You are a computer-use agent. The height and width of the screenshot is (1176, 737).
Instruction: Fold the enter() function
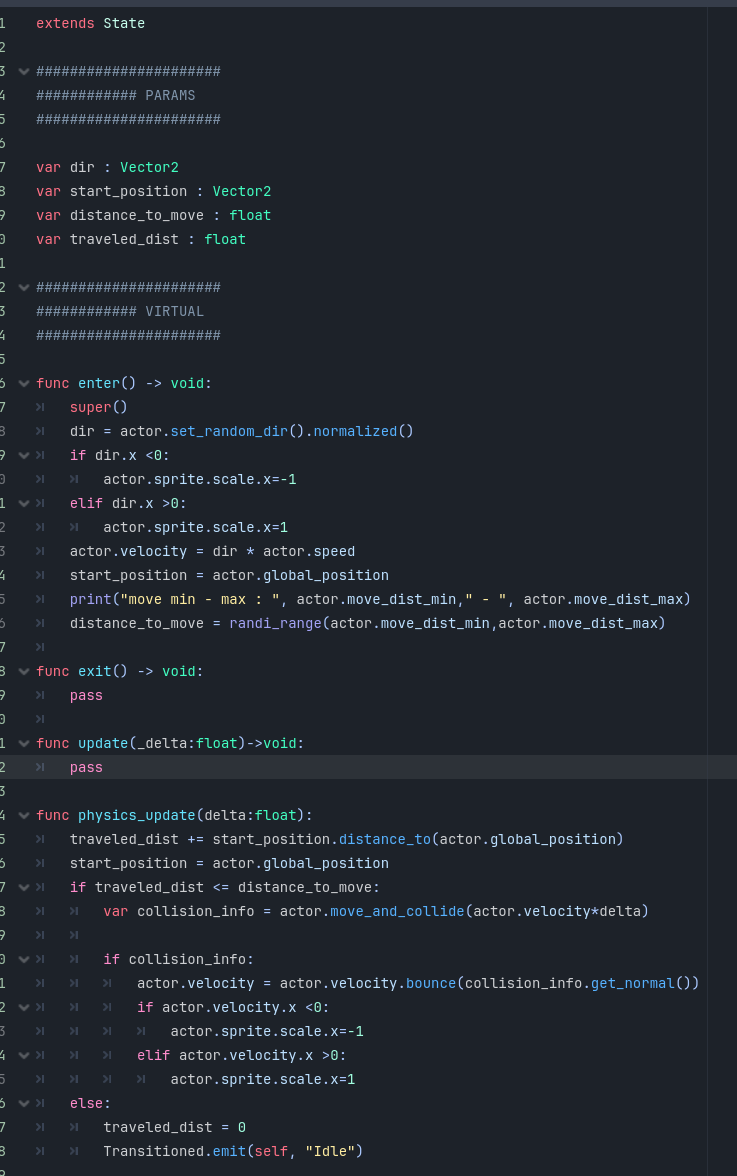pyautogui.click(x=24, y=383)
